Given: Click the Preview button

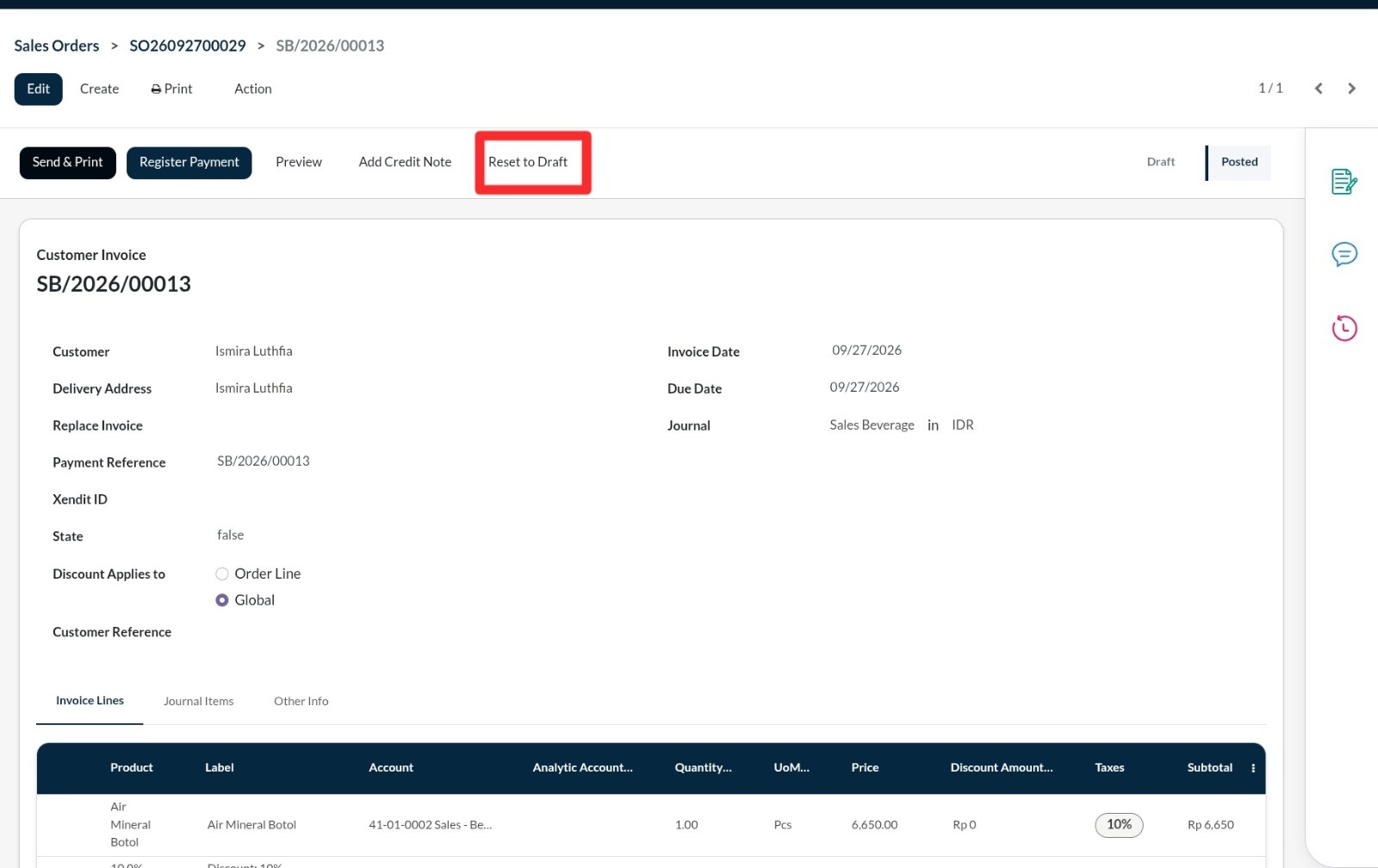Looking at the screenshot, I should click(x=299, y=162).
